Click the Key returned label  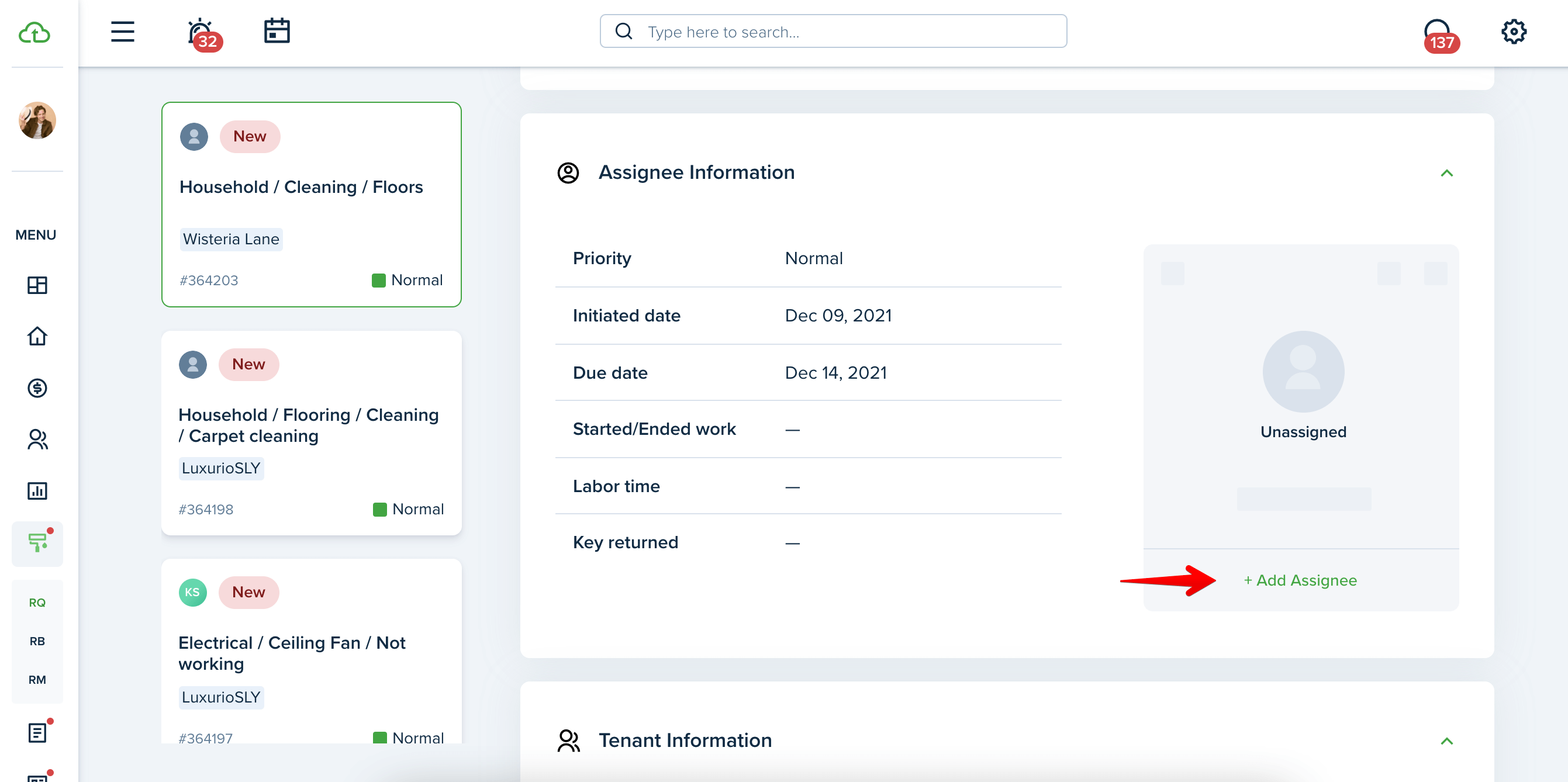pos(625,542)
